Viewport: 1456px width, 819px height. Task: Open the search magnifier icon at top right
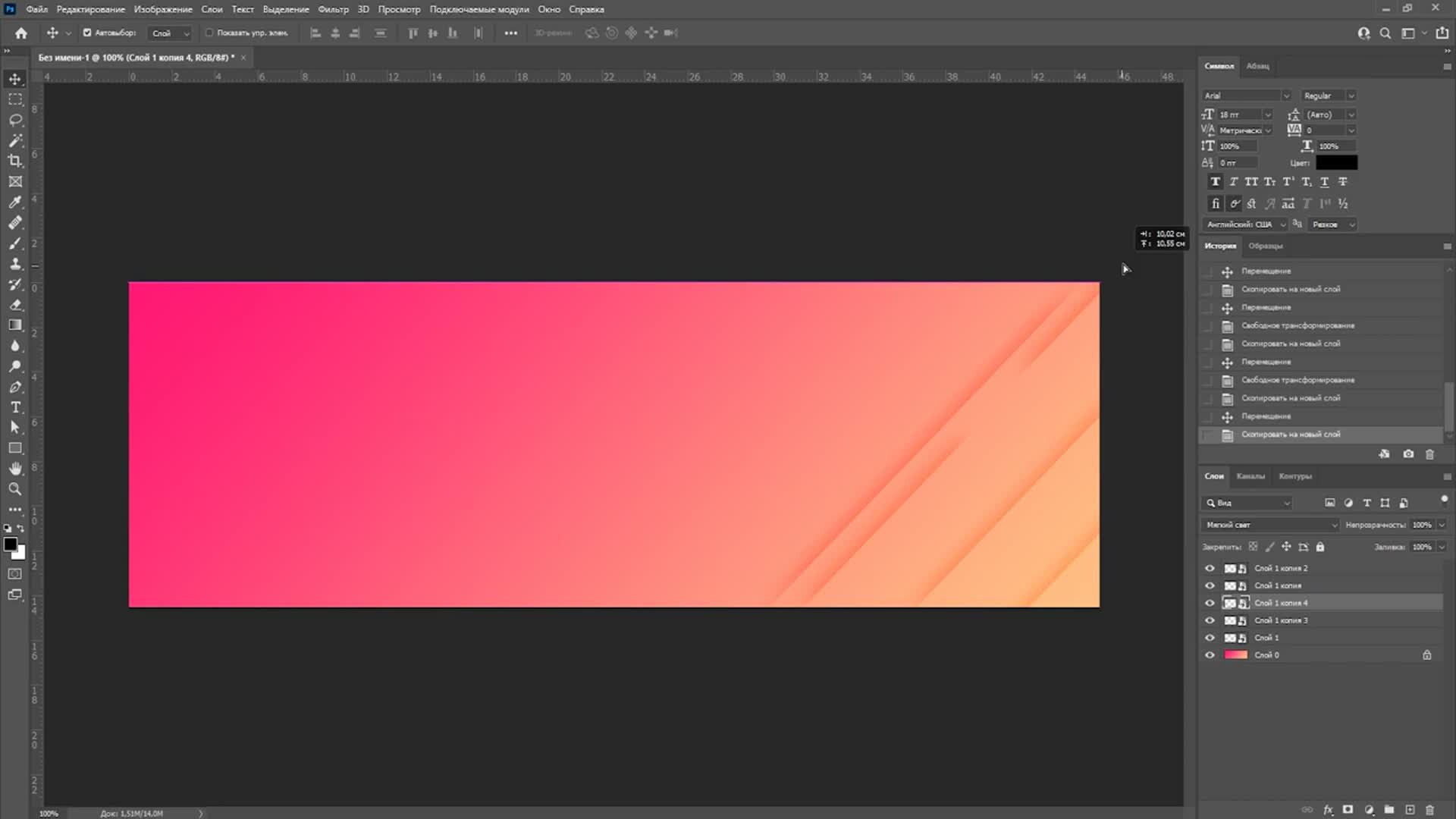1385,33
